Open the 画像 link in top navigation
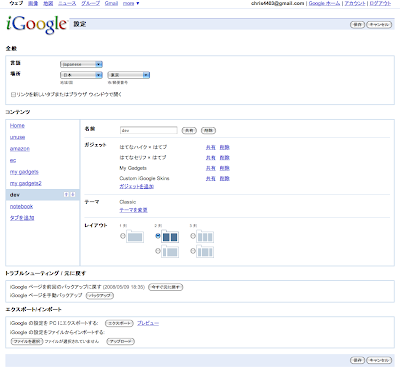400x378 pixels. 33,3
